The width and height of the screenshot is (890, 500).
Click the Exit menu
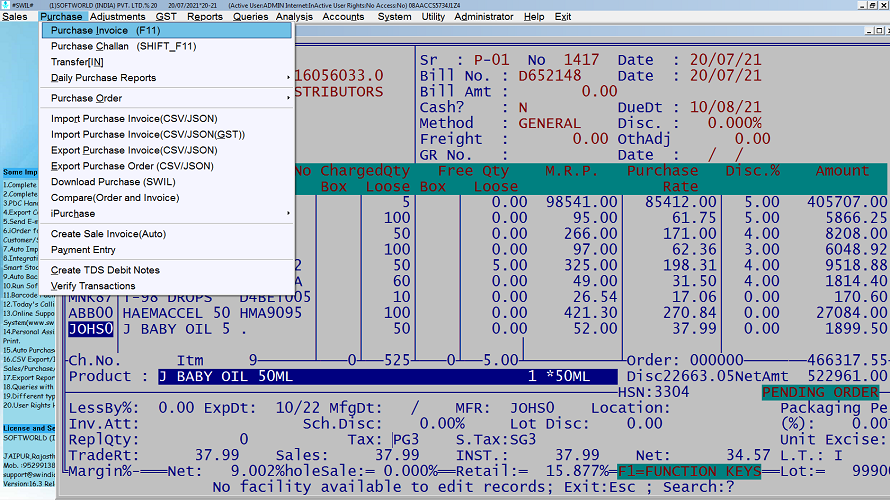[563, 17]
